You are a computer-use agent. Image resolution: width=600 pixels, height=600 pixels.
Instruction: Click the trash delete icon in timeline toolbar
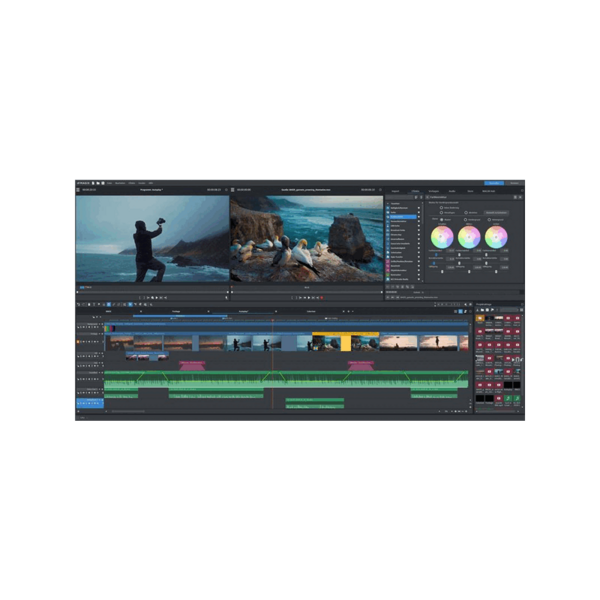tap(89, 304)
